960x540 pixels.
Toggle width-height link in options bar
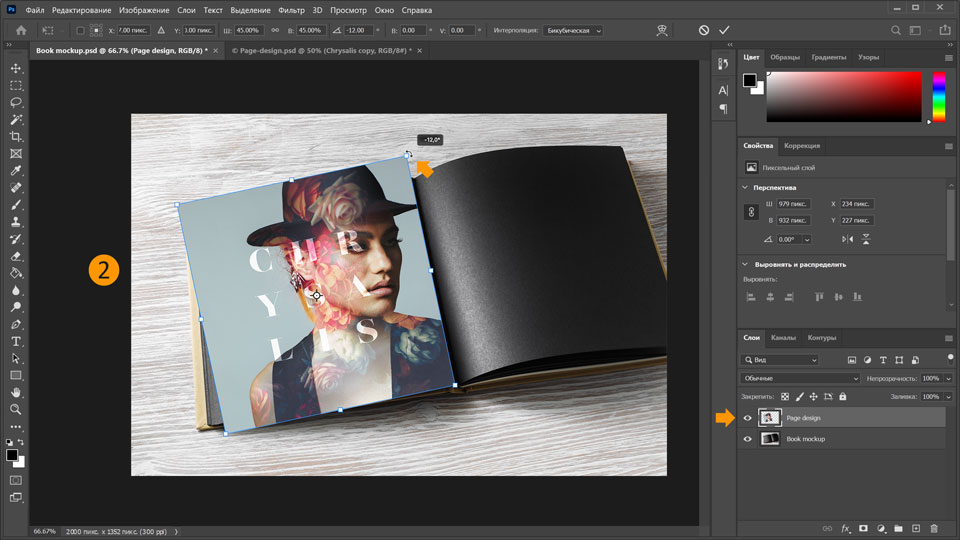275,30
